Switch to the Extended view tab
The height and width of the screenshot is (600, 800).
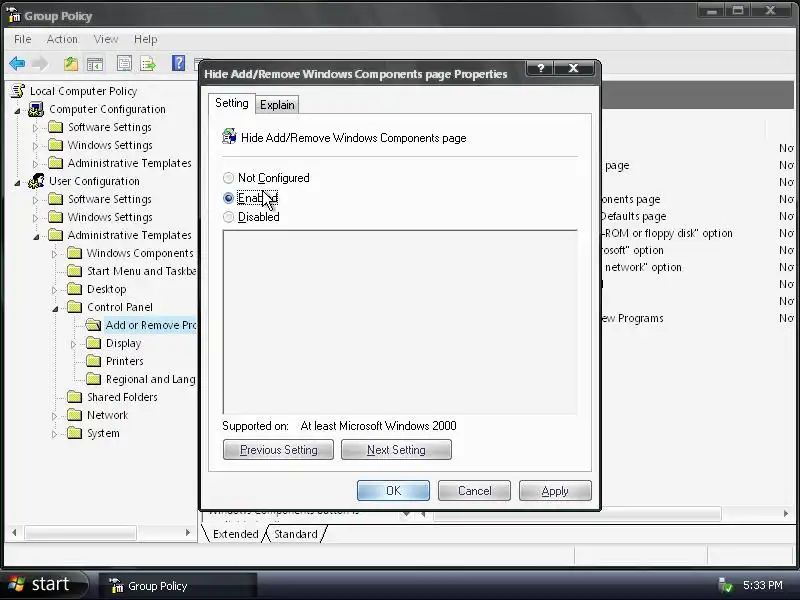click(x=235, y=534)
